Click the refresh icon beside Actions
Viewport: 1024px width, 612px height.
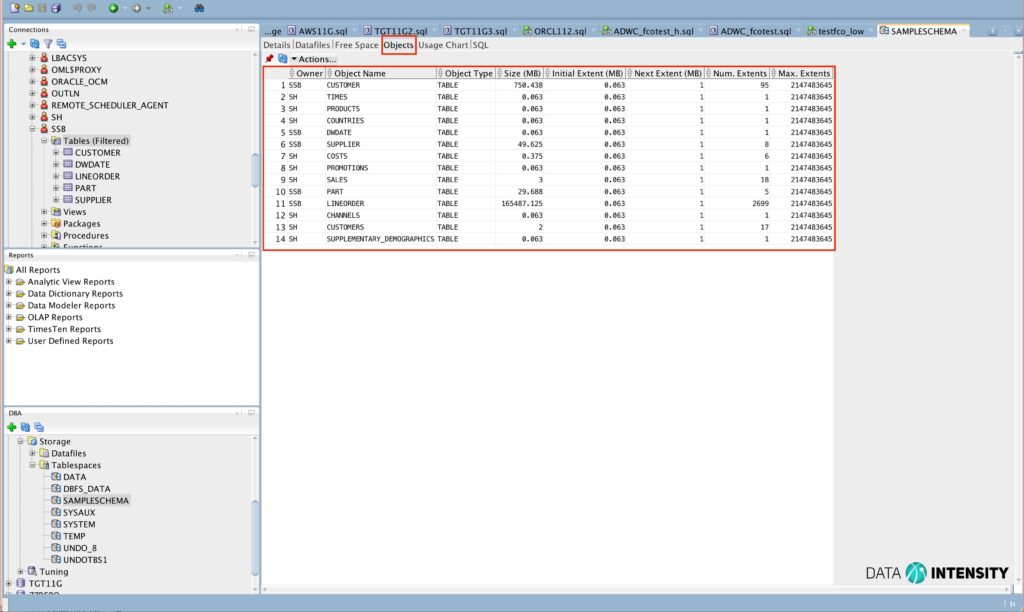[282, 59]
